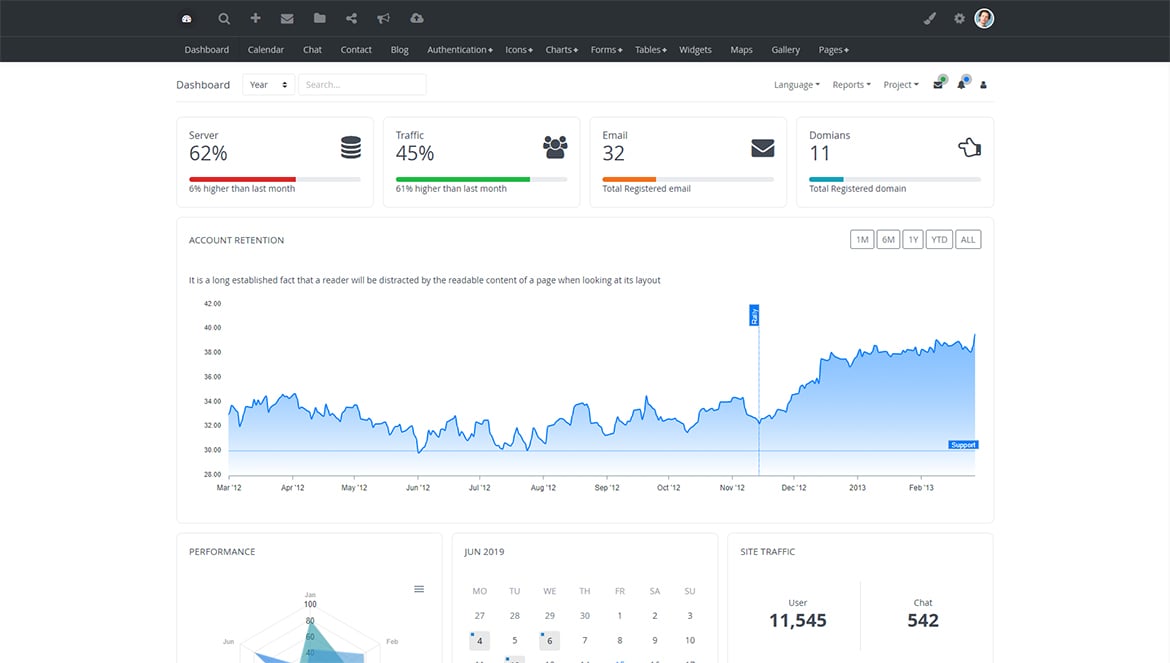Expand the Language dropdown
Image resolution: width=1170 pixels, height=663 pixels.
click(x=797, y=85)
